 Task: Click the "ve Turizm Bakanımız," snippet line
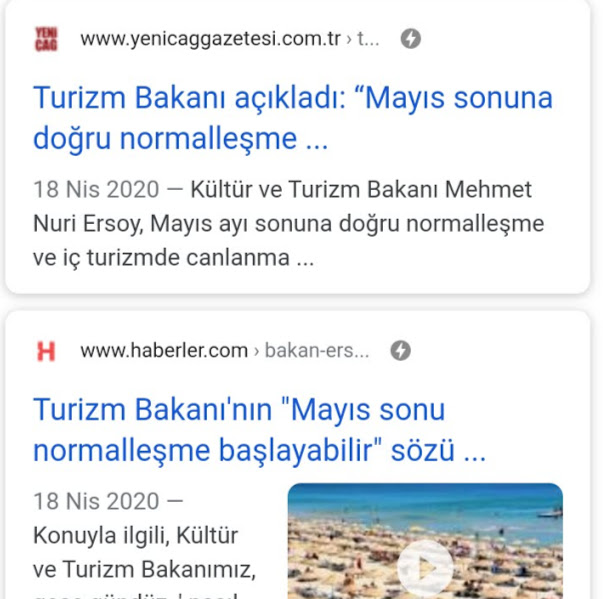click(x=145, y=569)
